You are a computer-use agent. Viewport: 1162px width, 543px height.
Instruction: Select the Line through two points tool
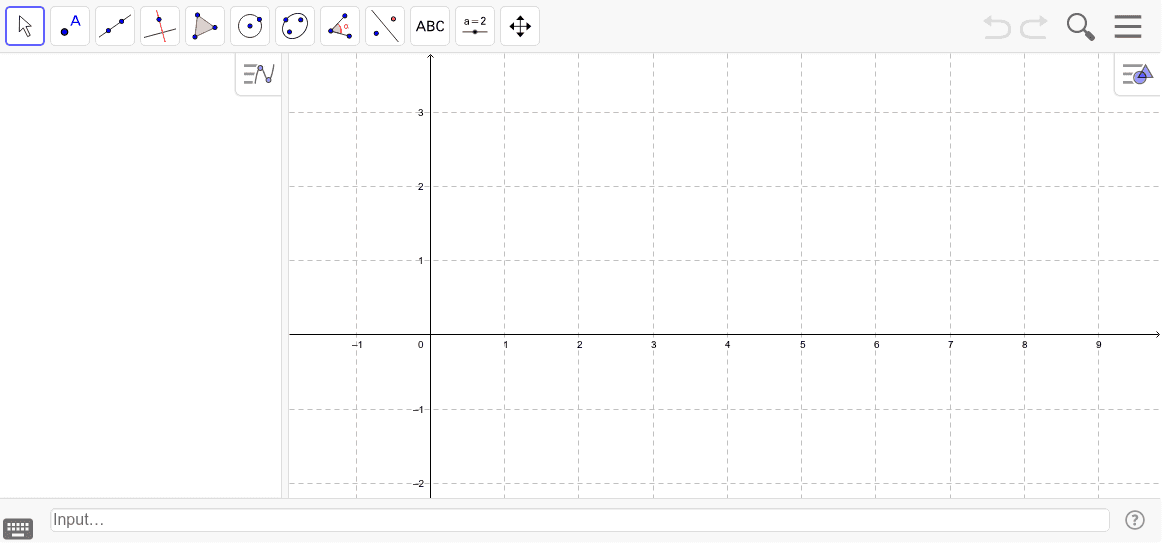(x=115, y=27)
